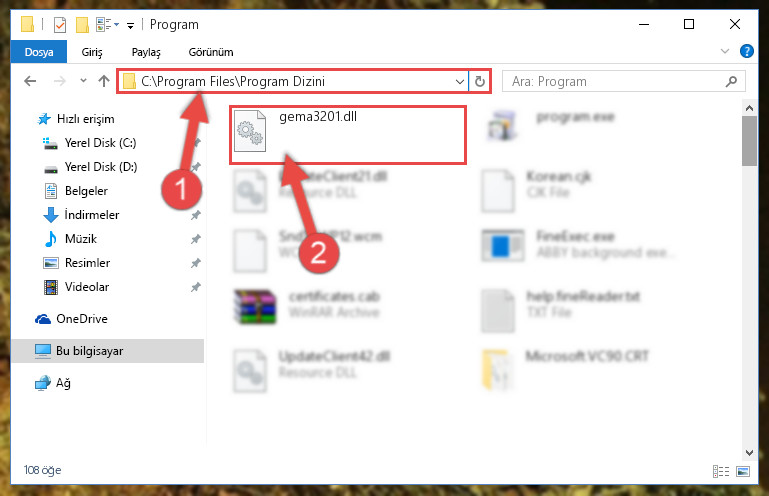Open the help question mark icon
This screenshot has height=496, width=769.
tap(746, 52)
